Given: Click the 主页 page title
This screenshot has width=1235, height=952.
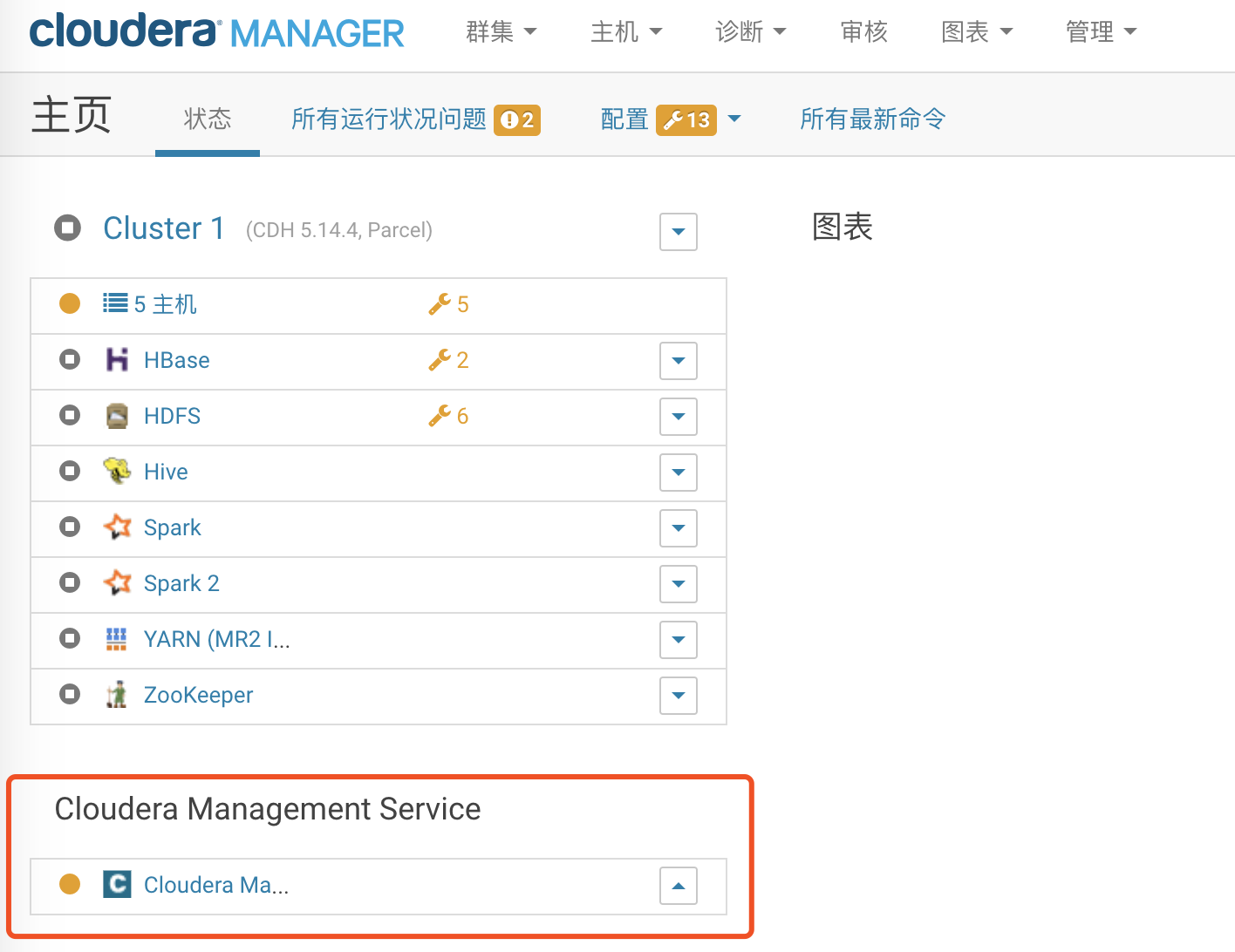Looking at the screenshot, I should pos(72,115).
